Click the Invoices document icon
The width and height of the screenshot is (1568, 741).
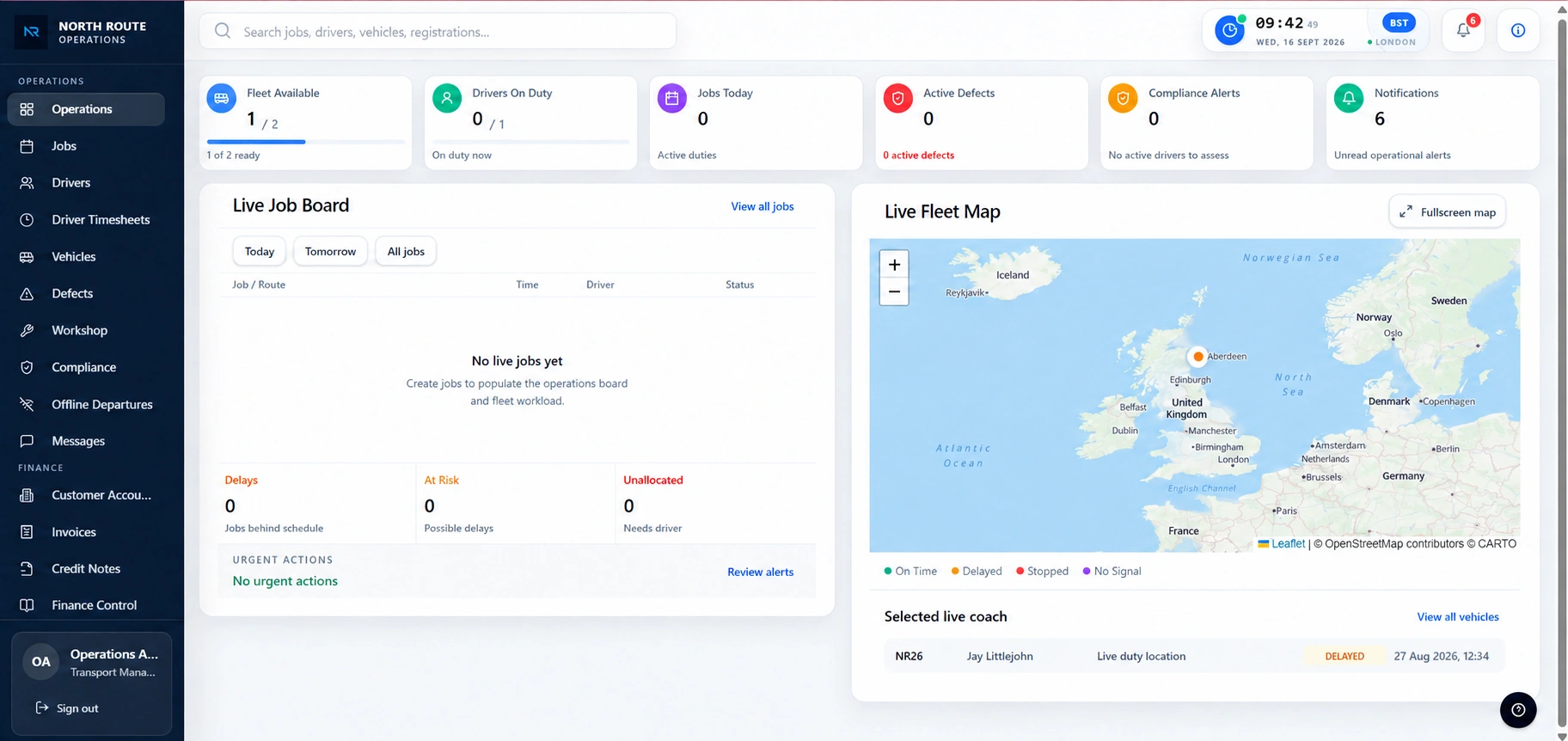(27, 532)
